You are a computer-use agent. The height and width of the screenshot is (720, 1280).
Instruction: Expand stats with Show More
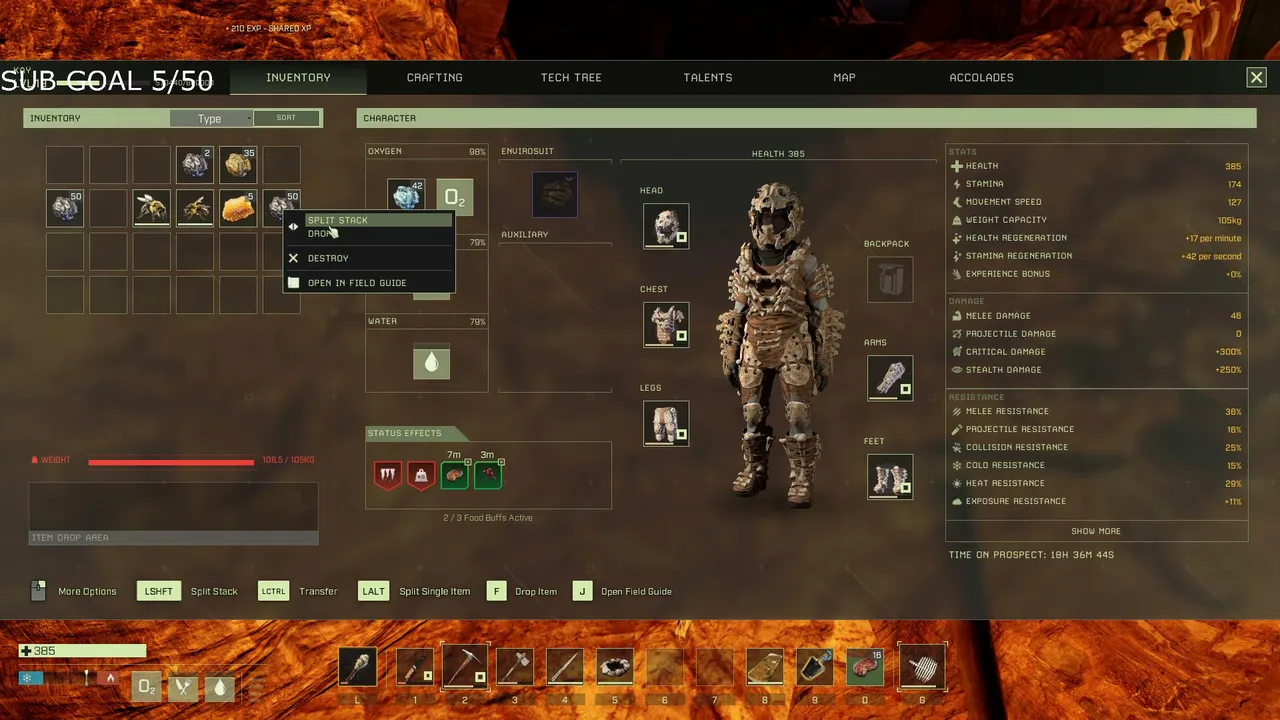coord(1096,531)
